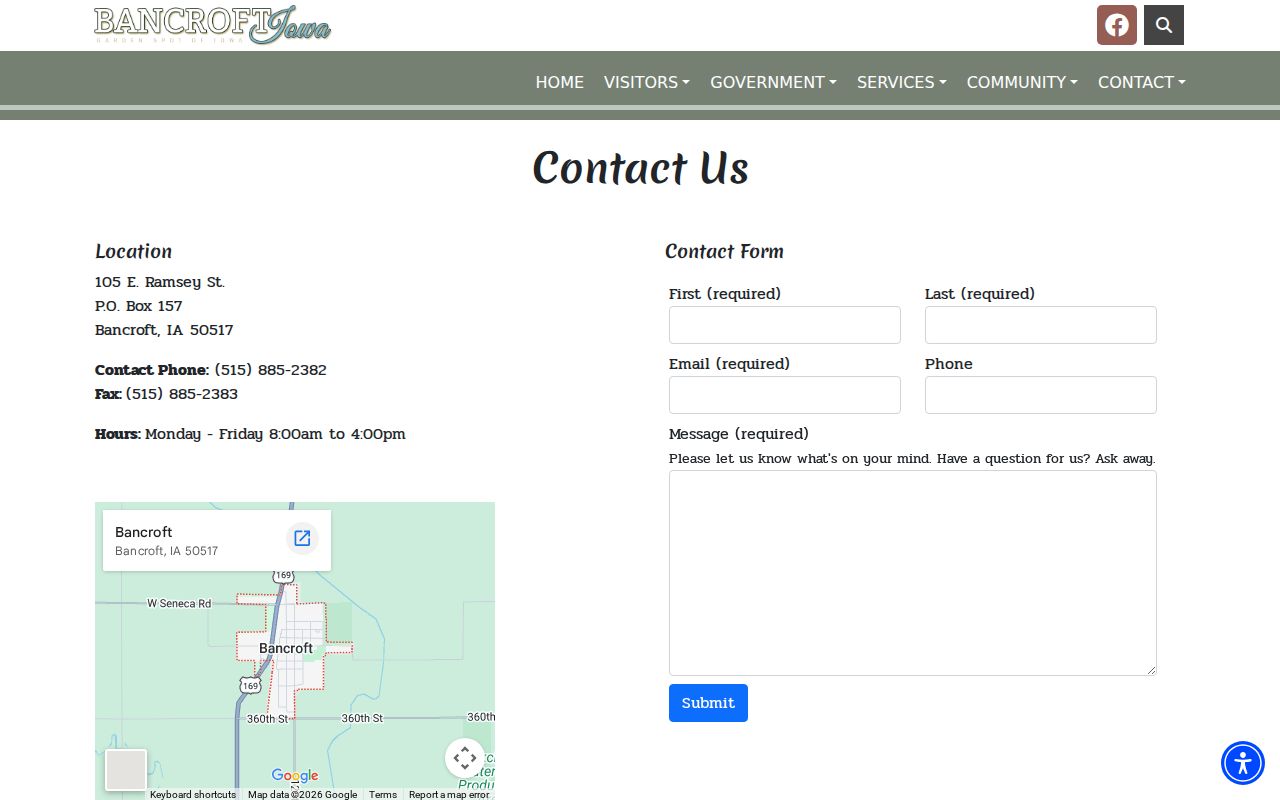Open the Facebook page icon
1280x800 pixels.
tap(1117, 25)
